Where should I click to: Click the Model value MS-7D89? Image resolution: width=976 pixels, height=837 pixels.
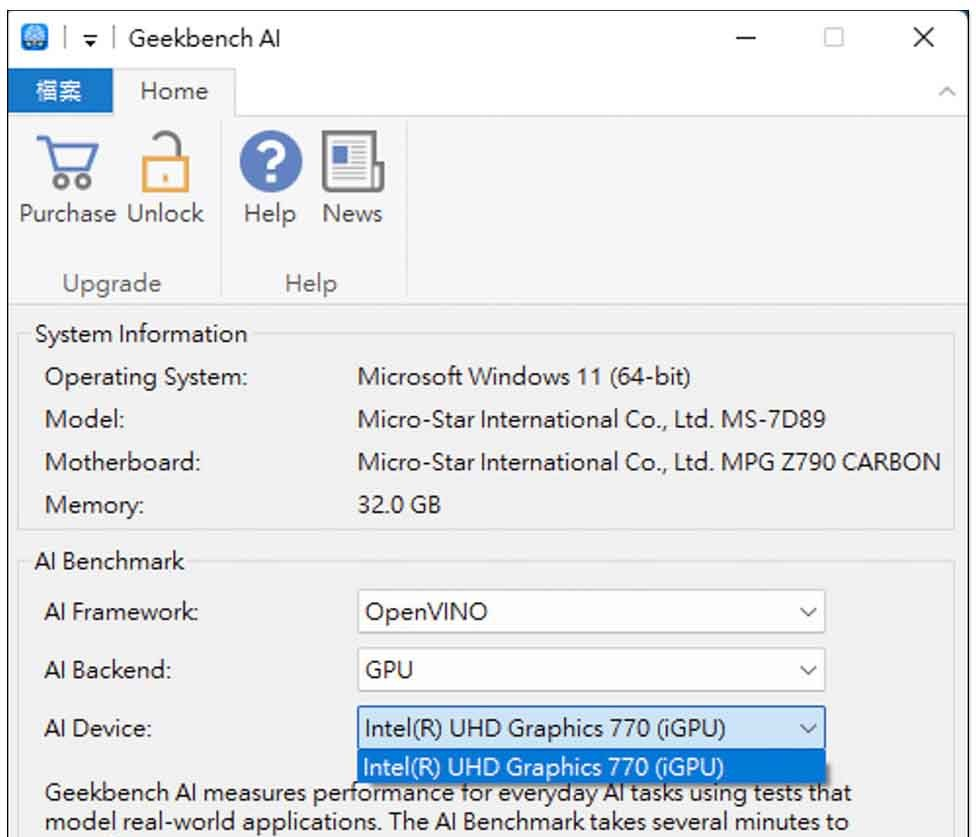pyautogui.click(x=591, y=419)
